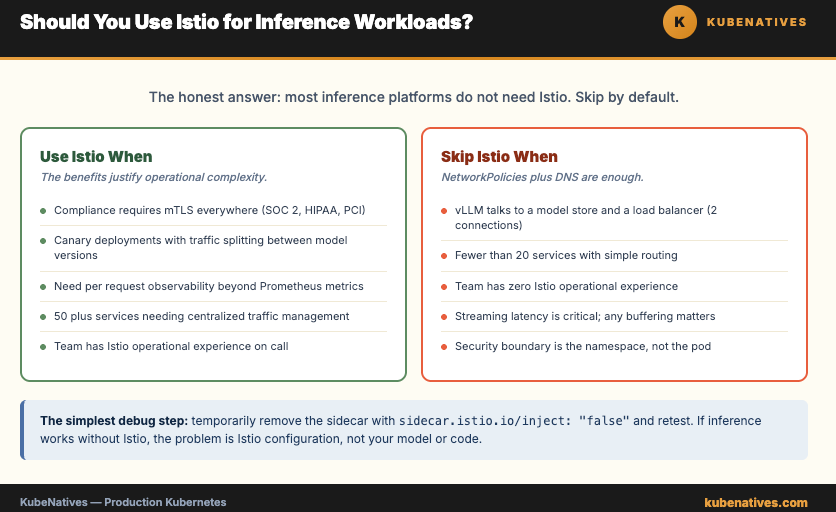Click 'Need per request observability beyond Prometheus metrics'
The height and width of the screenshot is (512, 836).
[208, 286]
